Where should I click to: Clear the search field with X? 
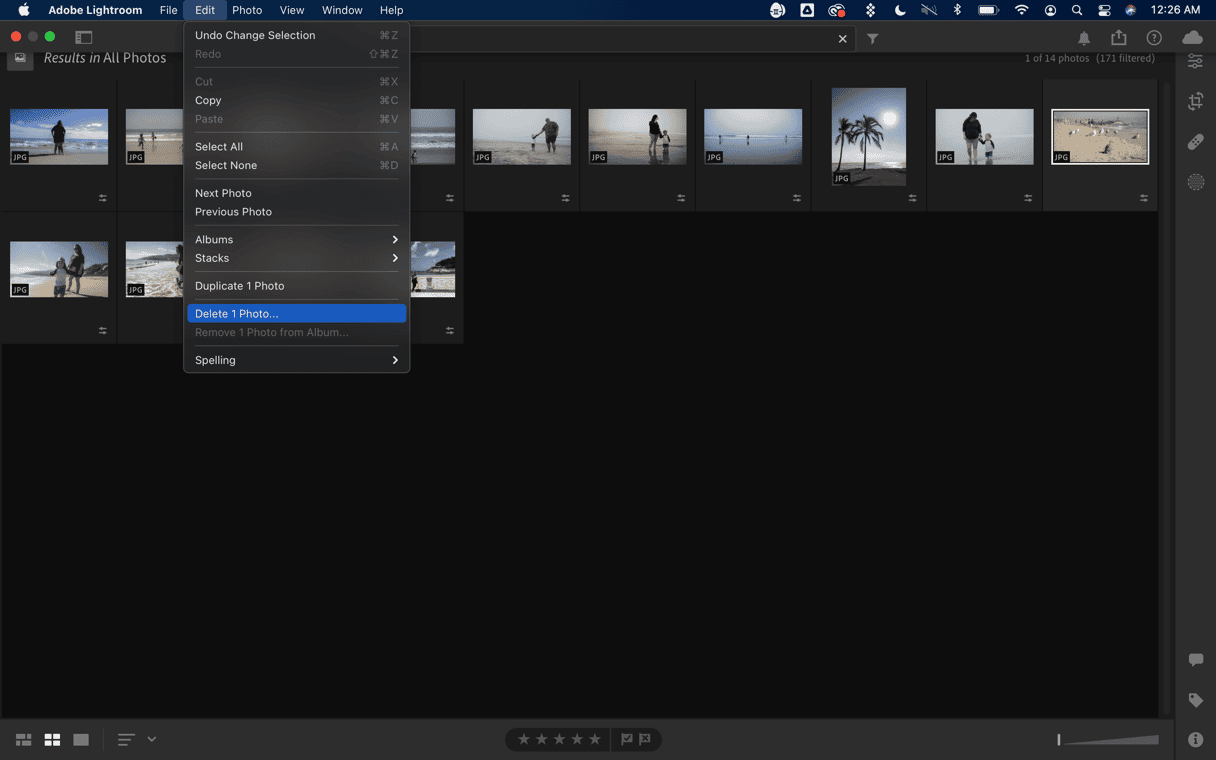click(842, 39)
